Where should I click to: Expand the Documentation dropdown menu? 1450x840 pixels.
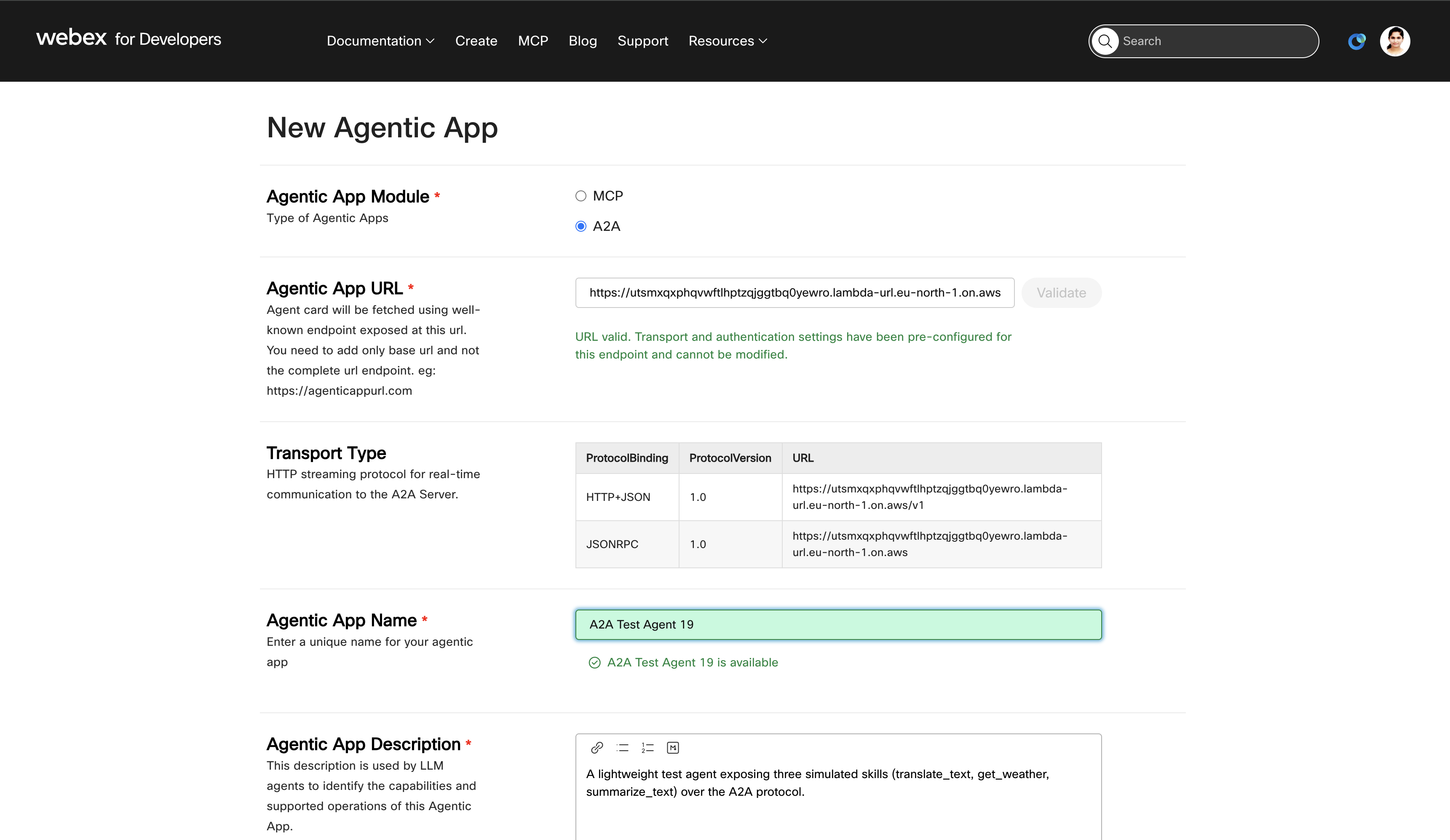tap(380, 41)
